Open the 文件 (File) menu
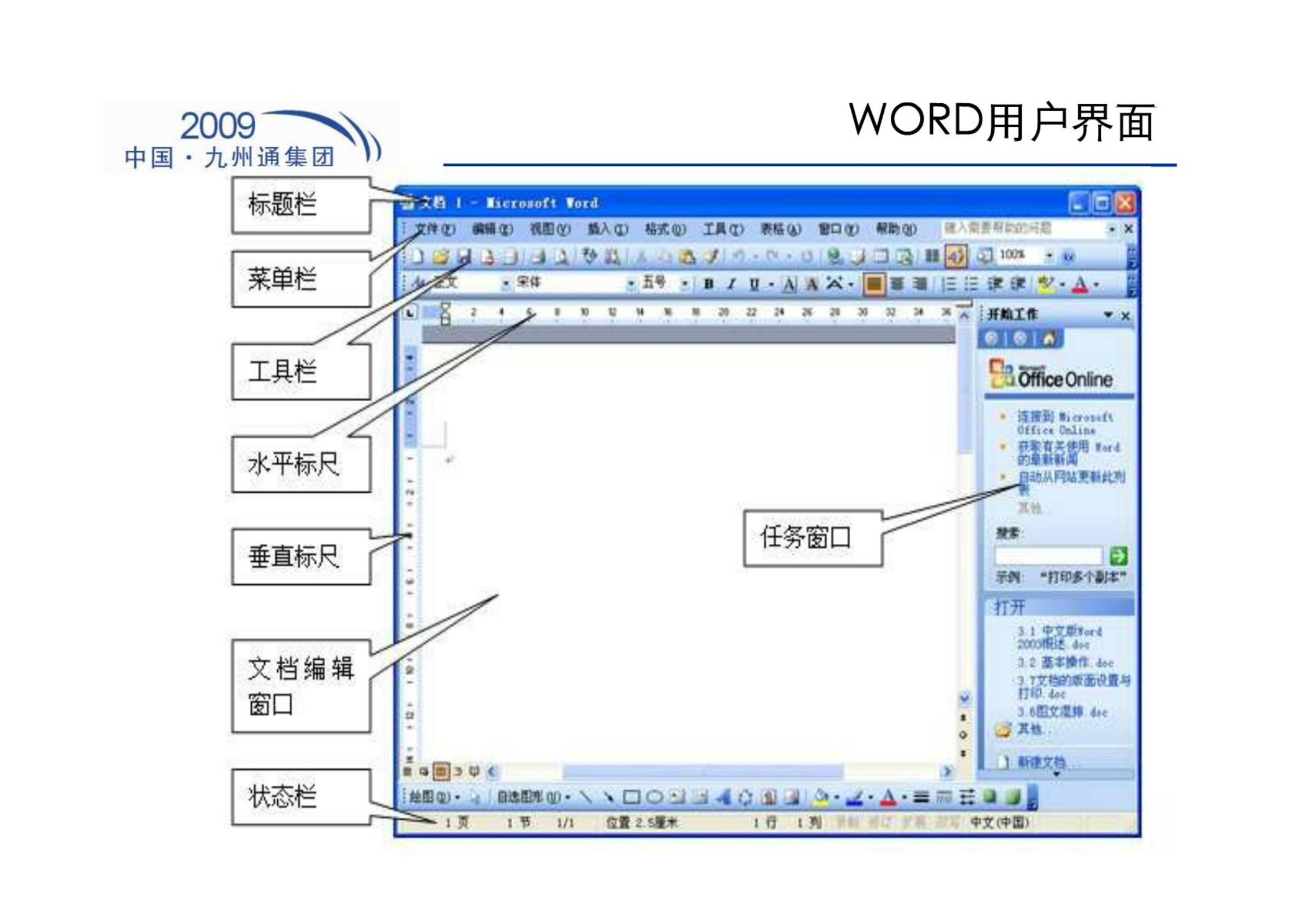 point(434,229)
